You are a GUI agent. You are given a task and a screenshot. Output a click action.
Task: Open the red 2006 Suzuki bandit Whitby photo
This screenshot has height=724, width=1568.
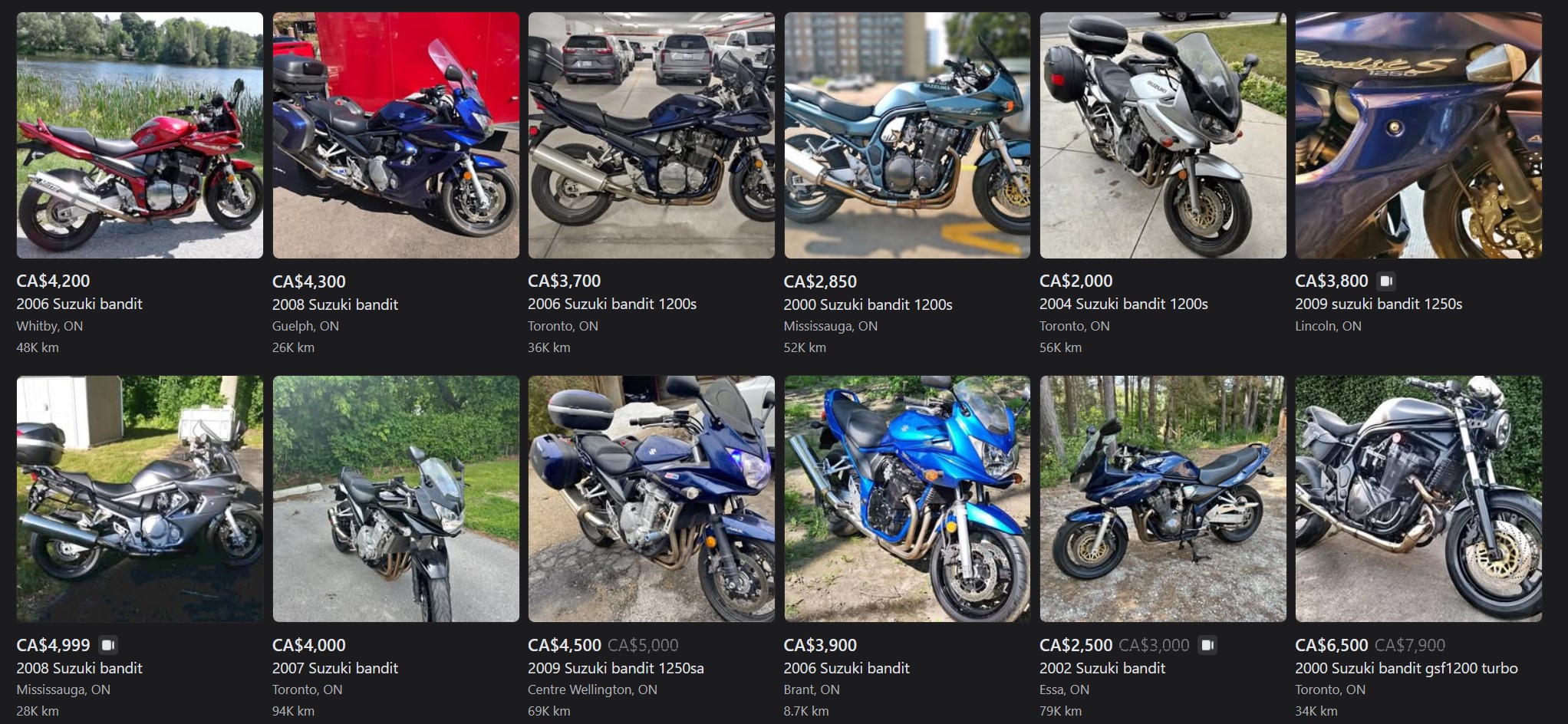click(140, 135)
